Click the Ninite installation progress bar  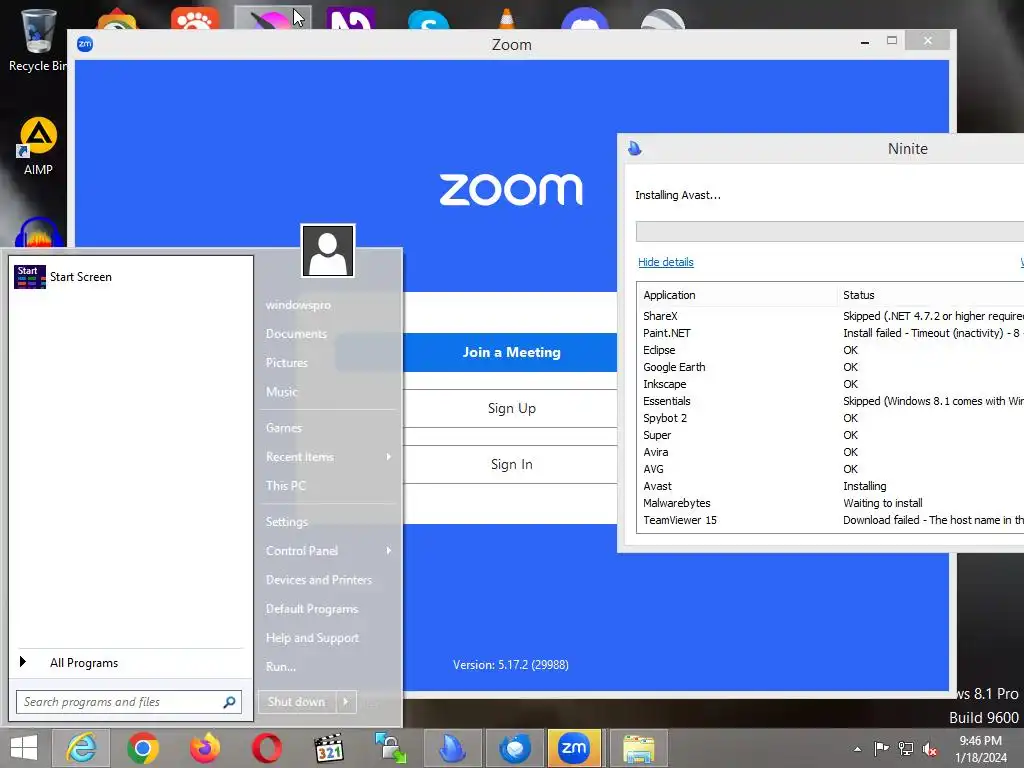coord(830,232)
